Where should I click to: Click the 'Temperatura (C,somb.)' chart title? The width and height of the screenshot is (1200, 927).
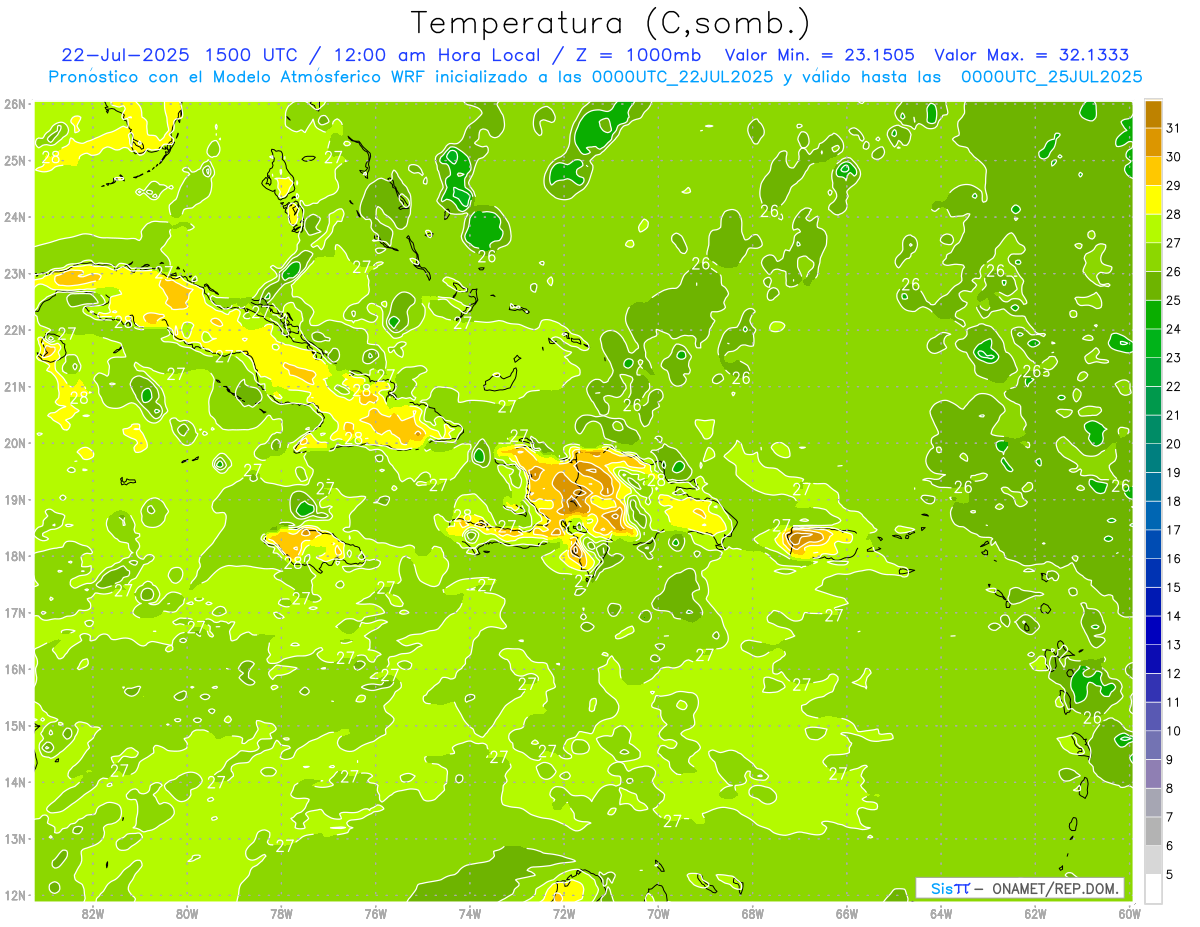point(610,24)
